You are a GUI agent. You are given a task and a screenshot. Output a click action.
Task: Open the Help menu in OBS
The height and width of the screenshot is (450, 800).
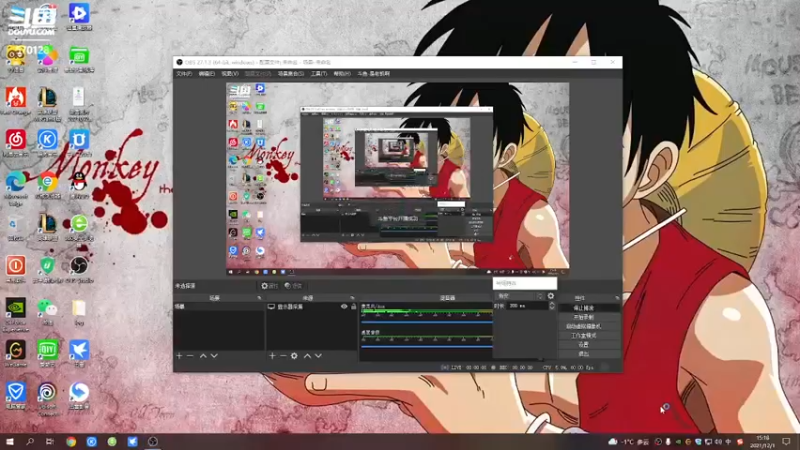[342, 74]
